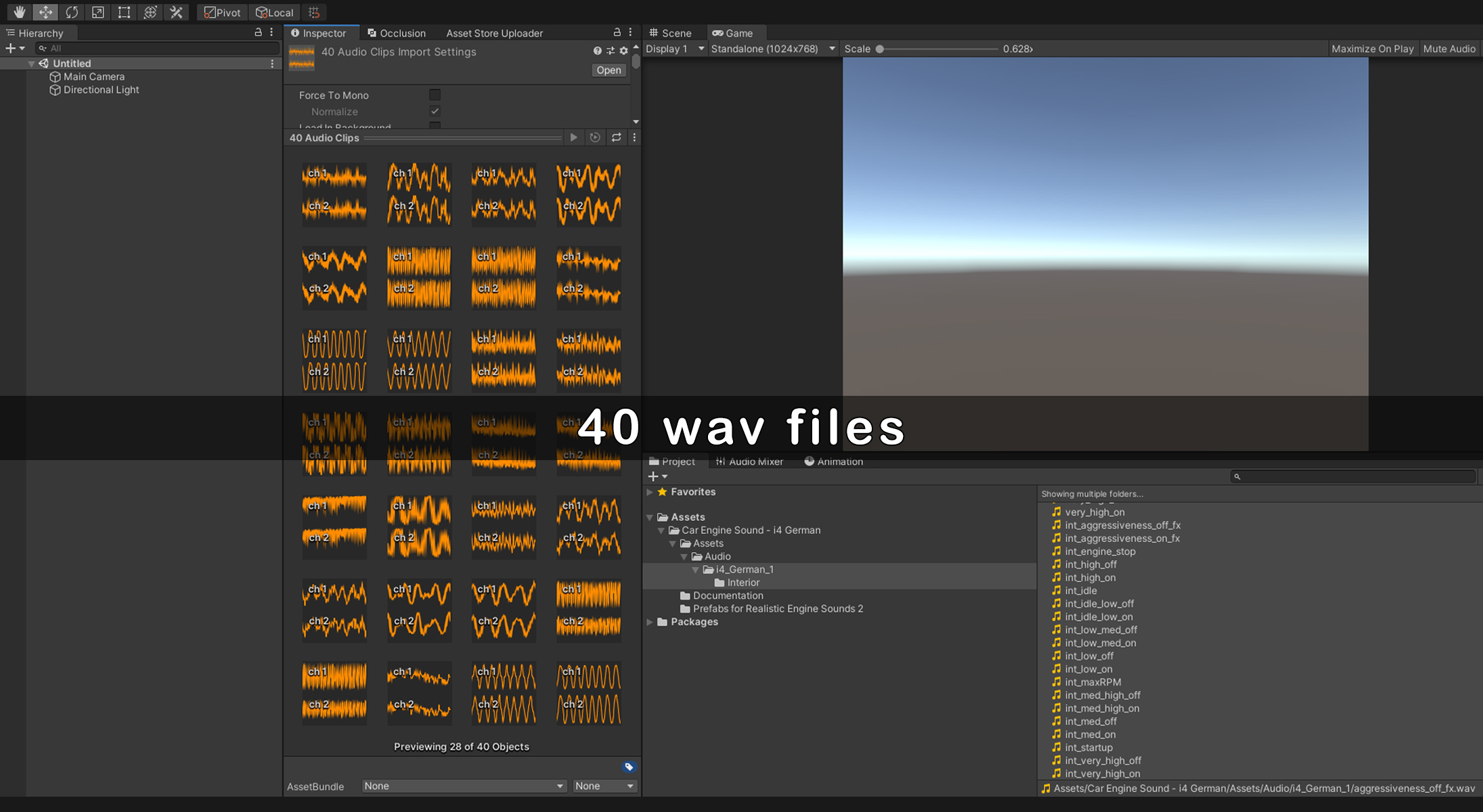Play the audio clip preview
Screen dimensions: 1483x812
[573, 137]
